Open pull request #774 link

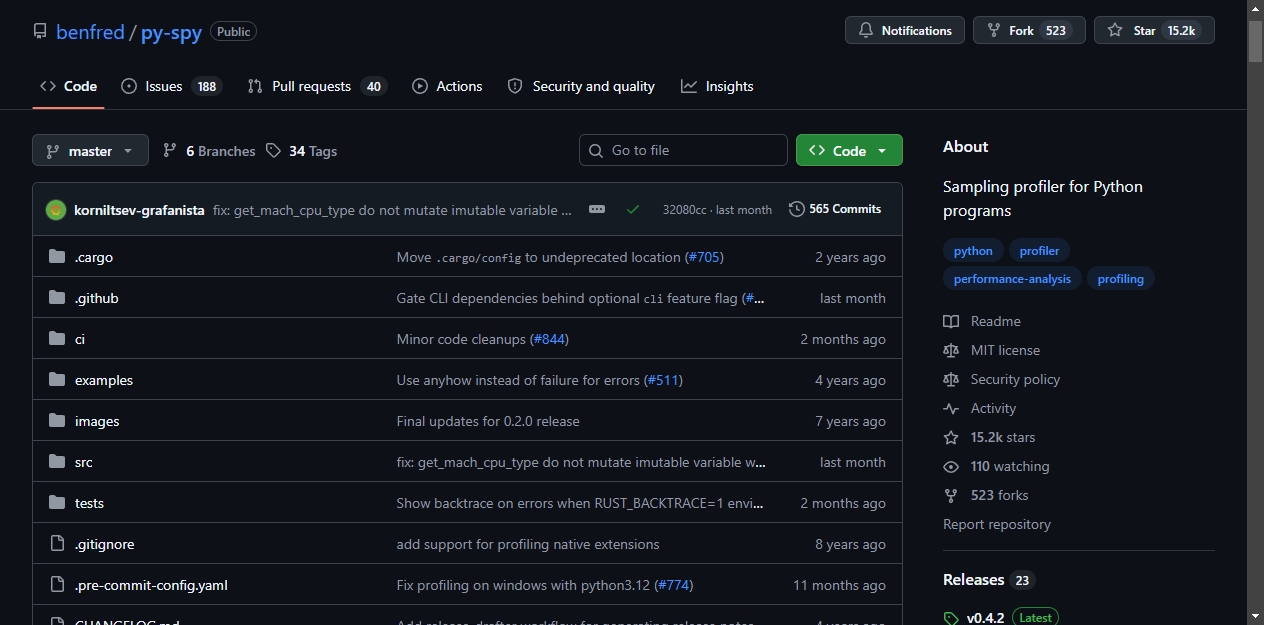click(x=674, y=585)
